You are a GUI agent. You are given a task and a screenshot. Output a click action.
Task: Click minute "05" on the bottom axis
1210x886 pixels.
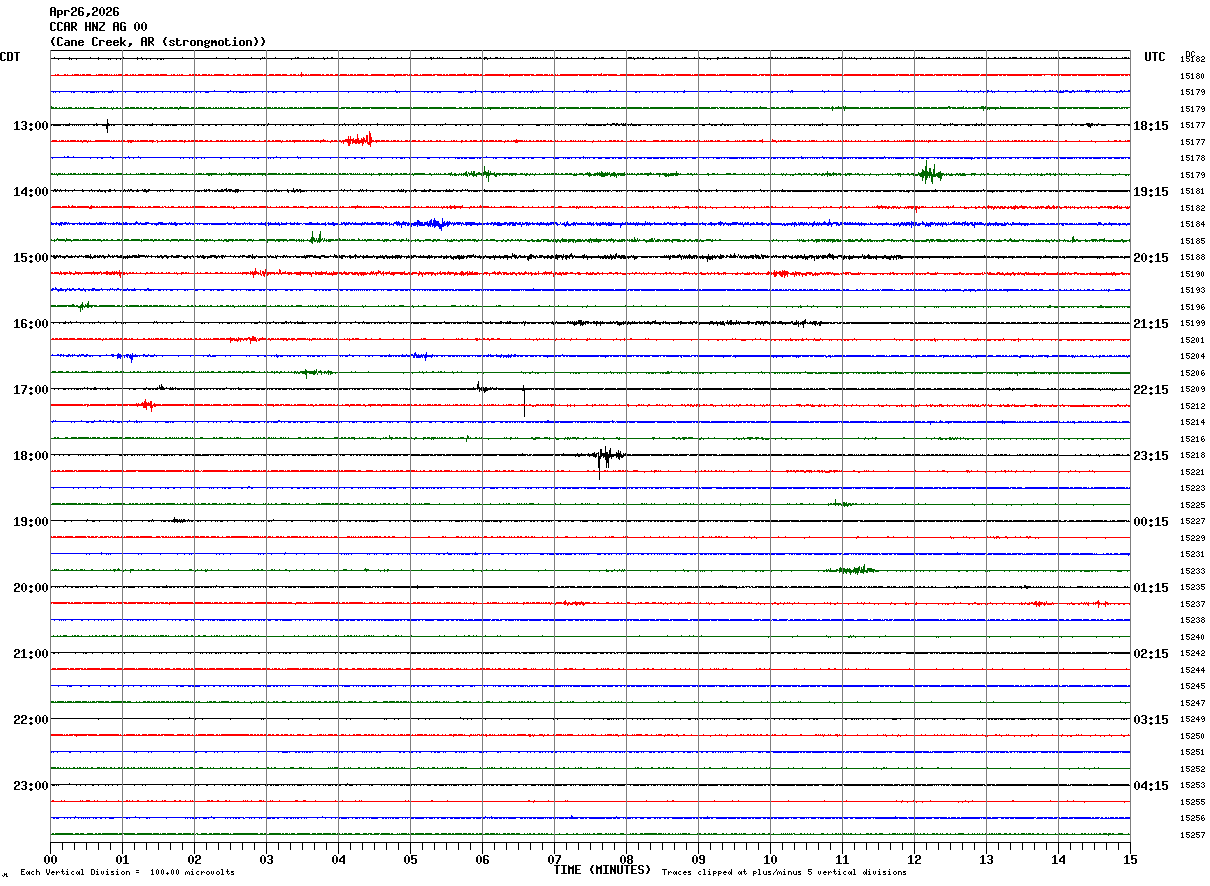(410, 860)
